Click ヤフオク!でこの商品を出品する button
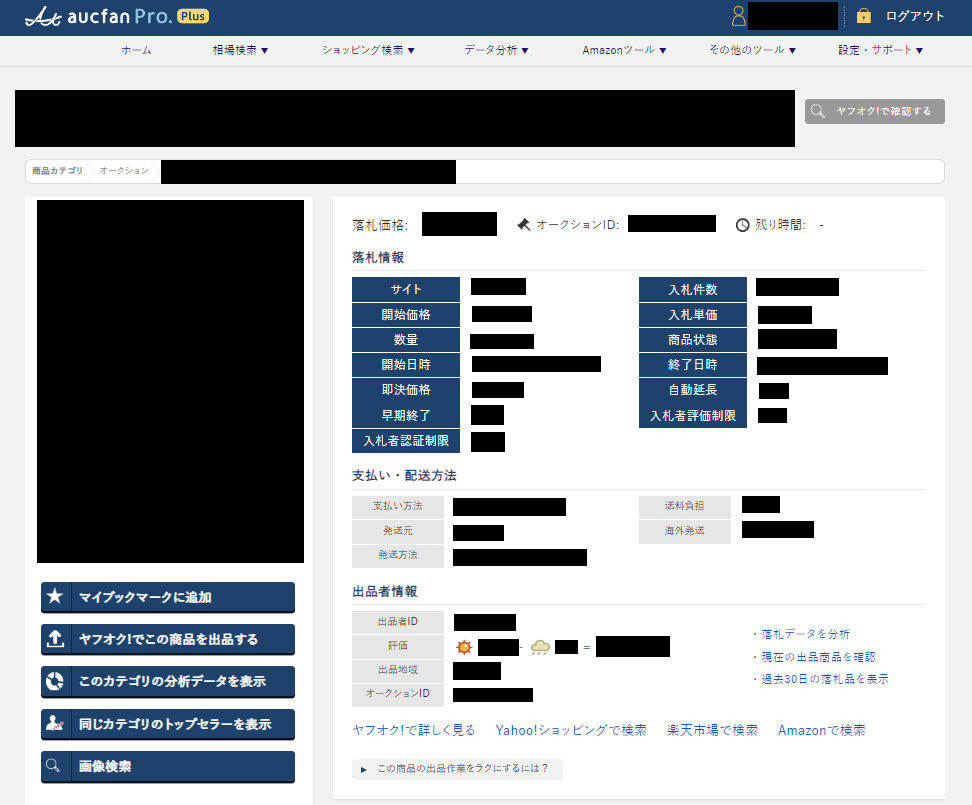Image resolution: width=972 pixels, height=805 pixels. pos(168,639)
